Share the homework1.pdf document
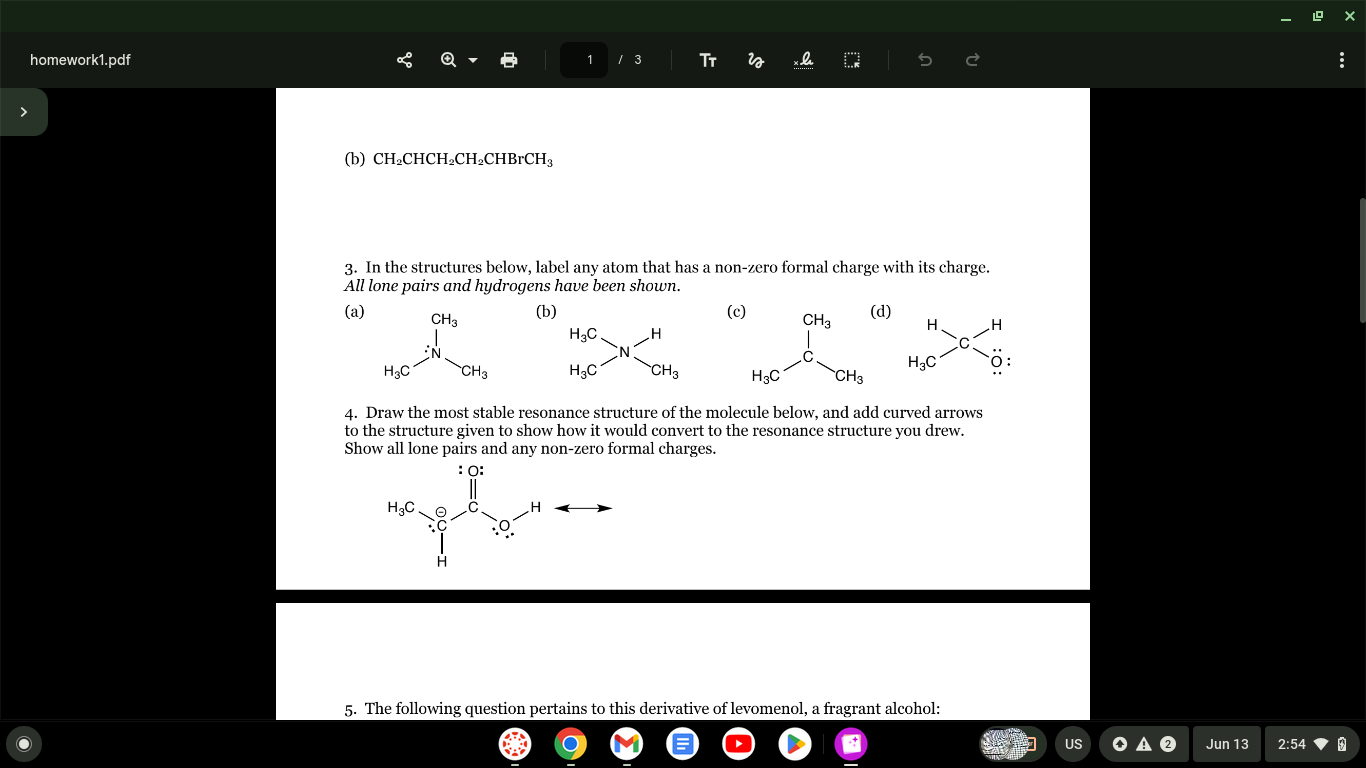The height and width of the screenshot is (768, 1366). [x=404, y=60]
